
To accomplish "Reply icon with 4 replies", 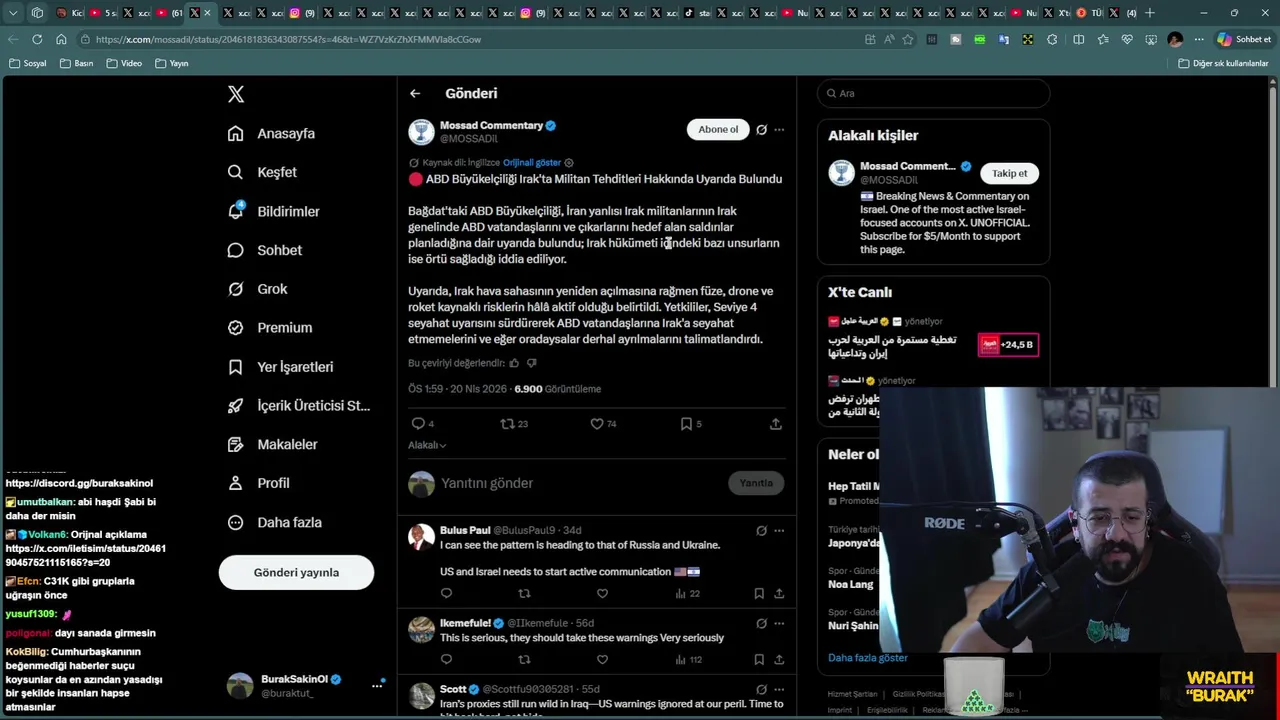I will coord(423,424).
